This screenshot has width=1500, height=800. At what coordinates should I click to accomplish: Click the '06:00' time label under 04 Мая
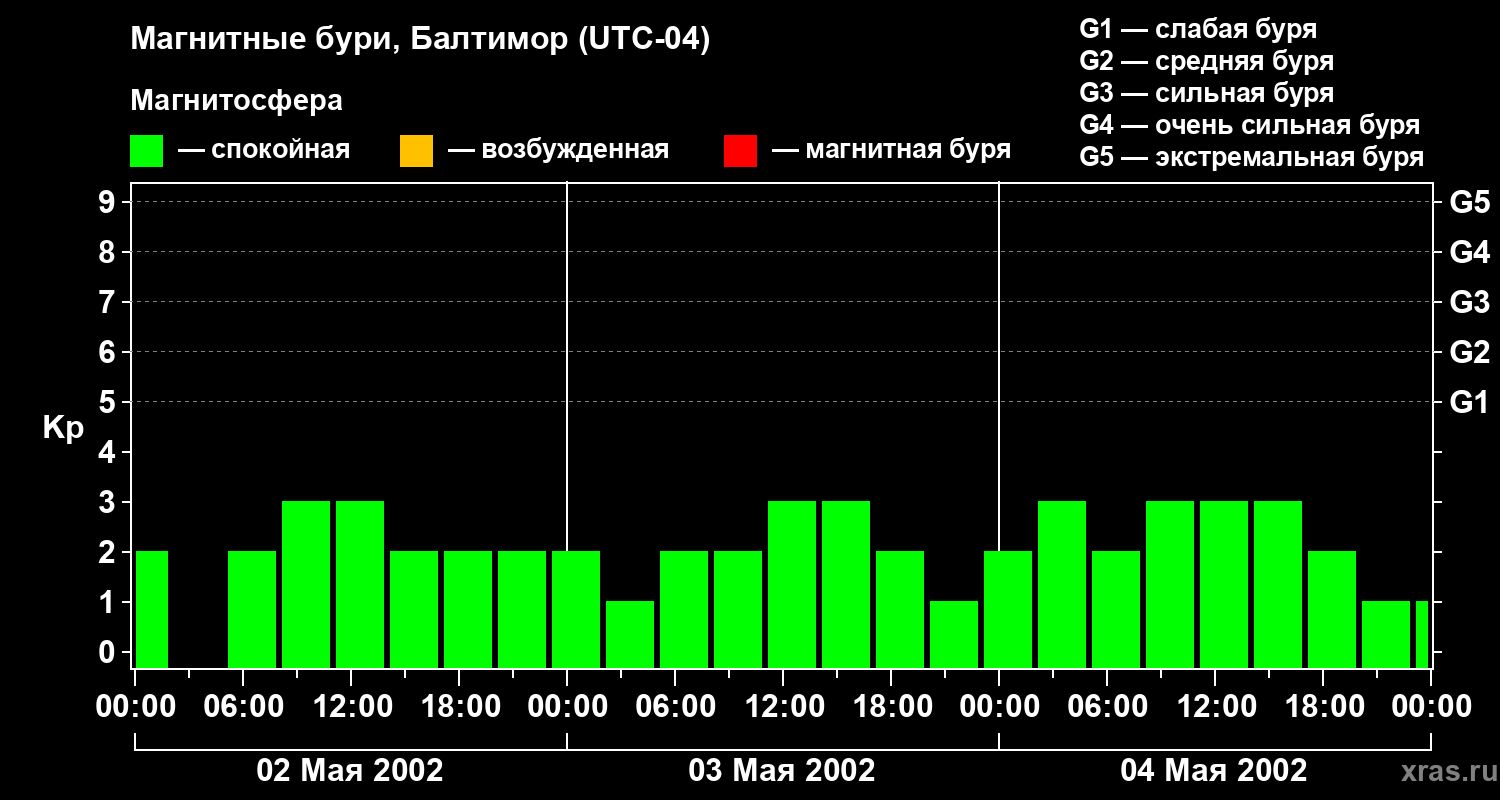click(x=1107, y=707)
